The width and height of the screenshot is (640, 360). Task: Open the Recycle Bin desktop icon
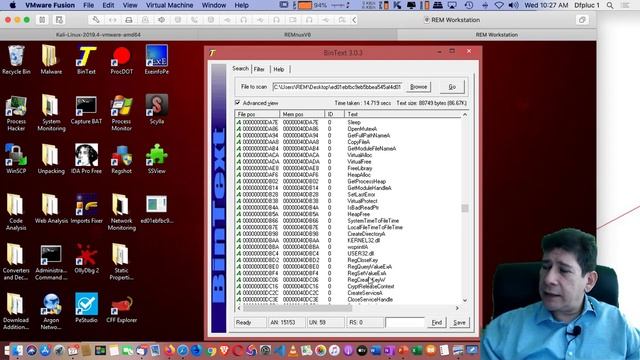(16, 60)
